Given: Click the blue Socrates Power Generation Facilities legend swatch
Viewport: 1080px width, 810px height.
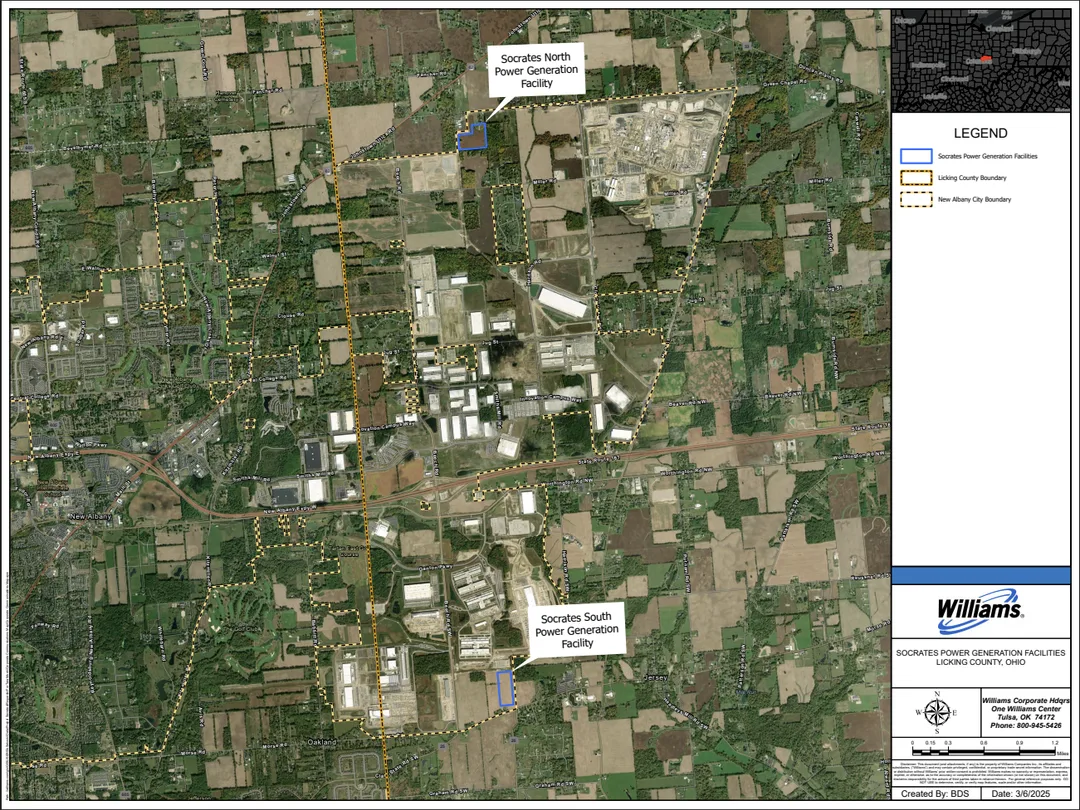Looking at the screenshot, I should click(916, 156).
